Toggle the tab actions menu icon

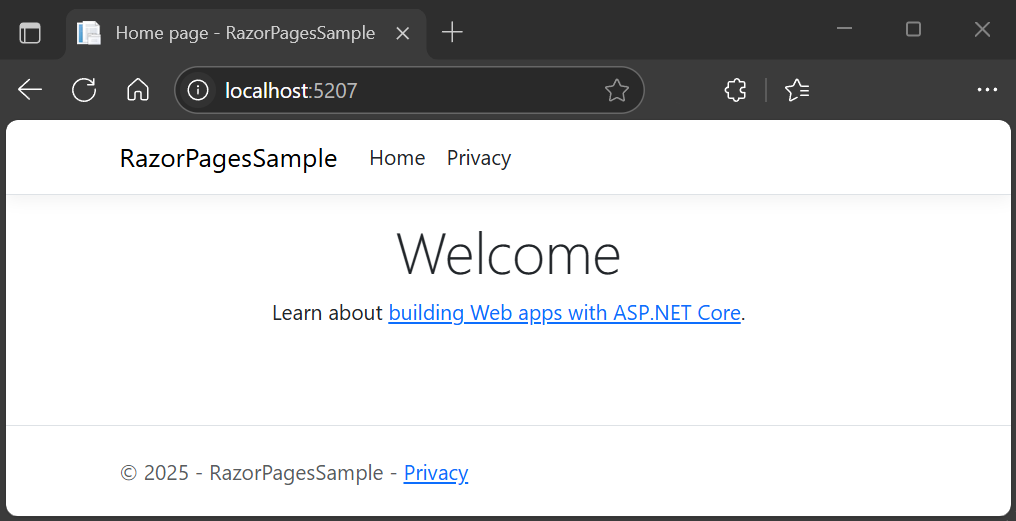point(30,33)
